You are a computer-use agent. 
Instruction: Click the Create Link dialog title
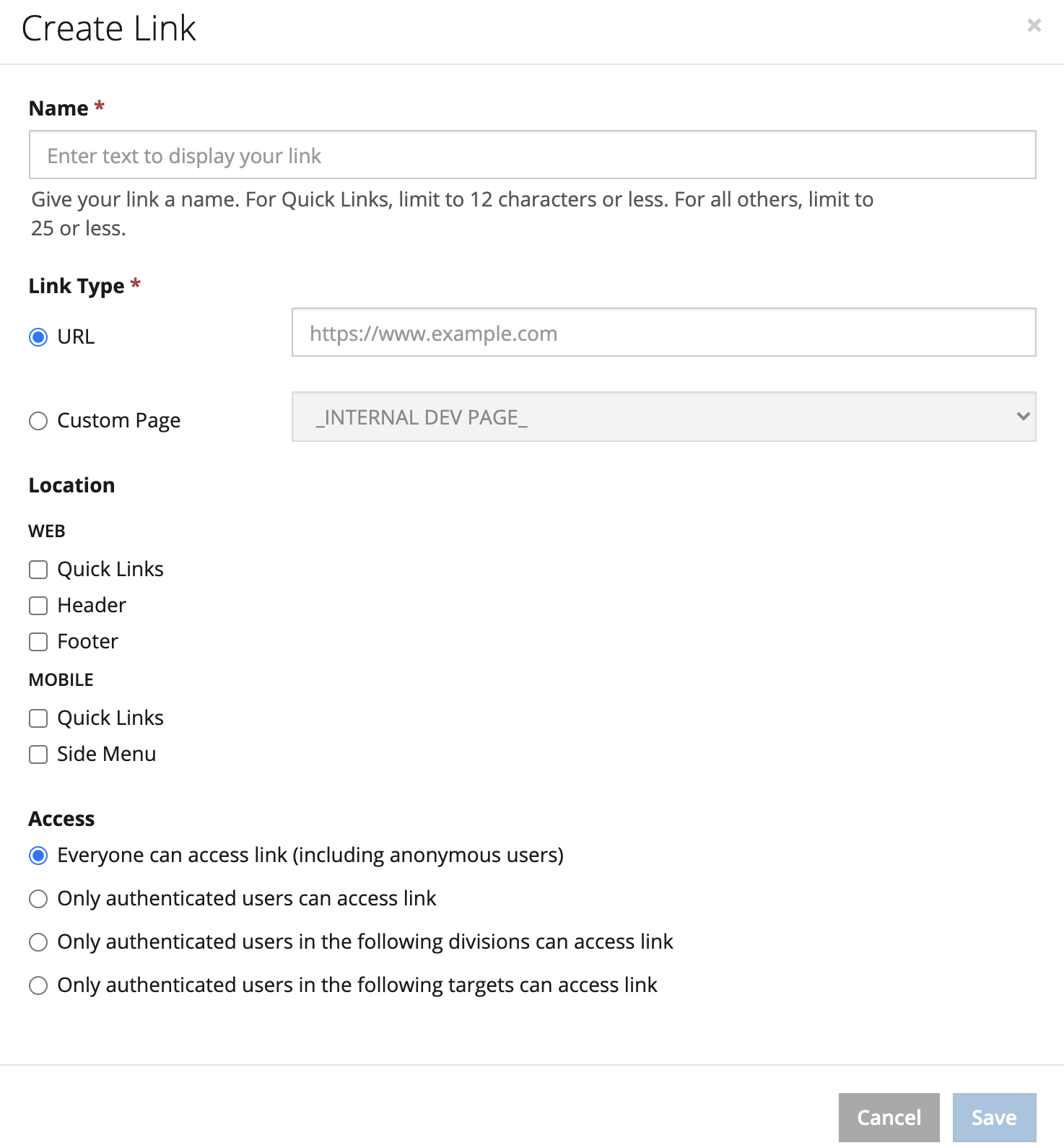(109, 29)
